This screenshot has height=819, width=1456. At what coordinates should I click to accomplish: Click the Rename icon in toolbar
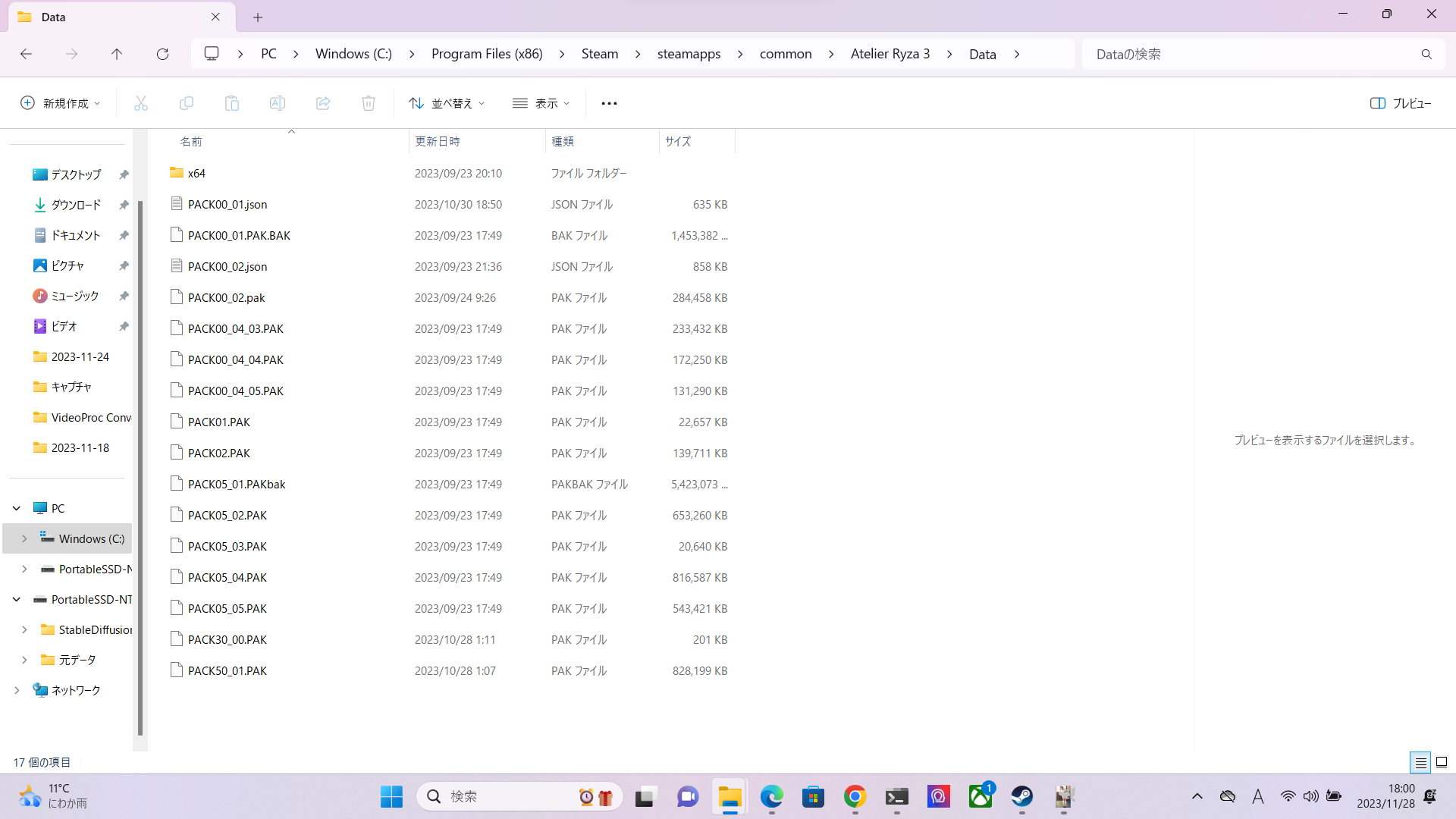click(278, 103)
